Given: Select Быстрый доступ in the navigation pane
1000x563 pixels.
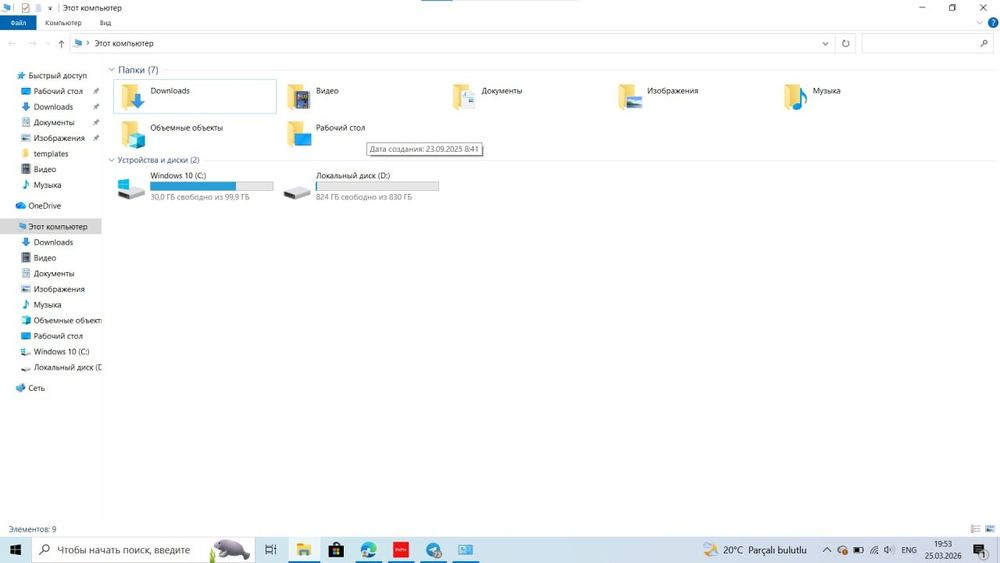Looking at the screenshot, I should (x=57, y=75).
